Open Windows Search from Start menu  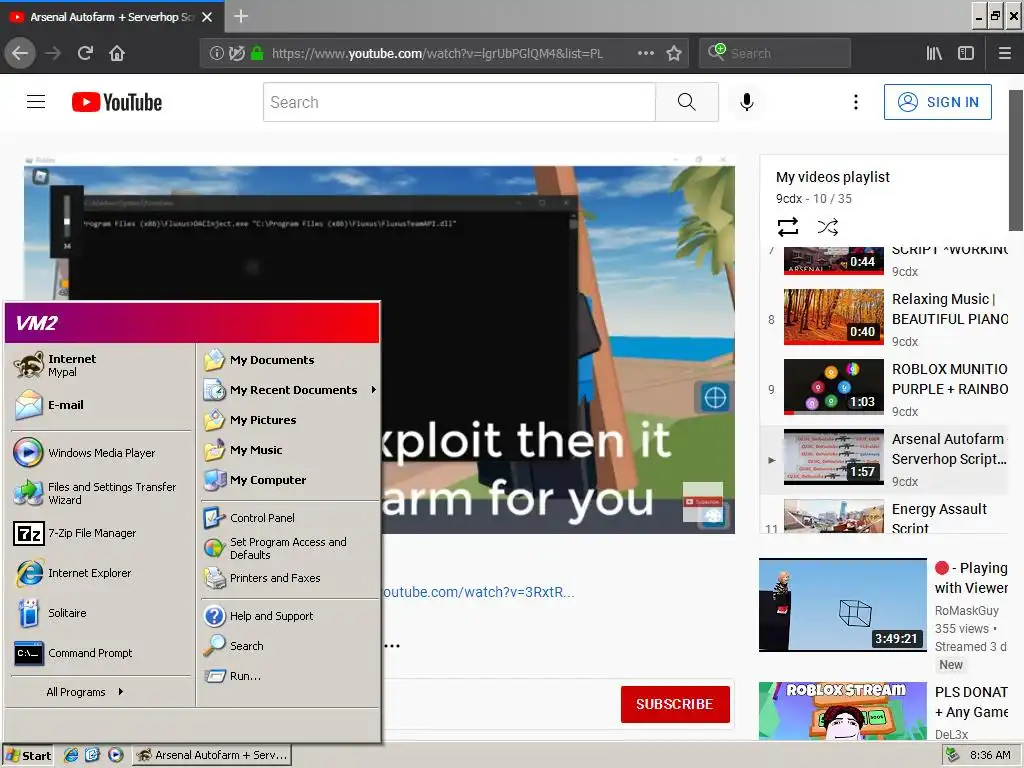234,646
